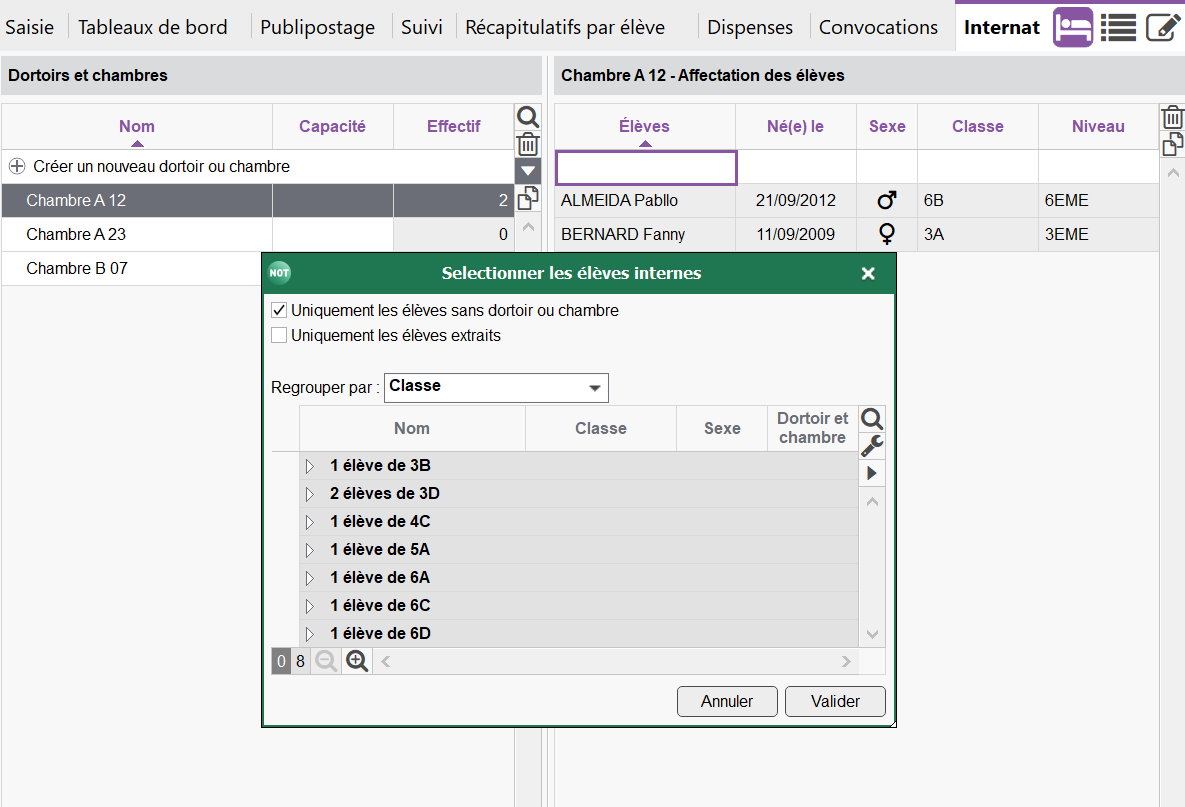Open the Dispenses tab
The height and width of the screenshot is (807, 1185).
pos(750,27)
